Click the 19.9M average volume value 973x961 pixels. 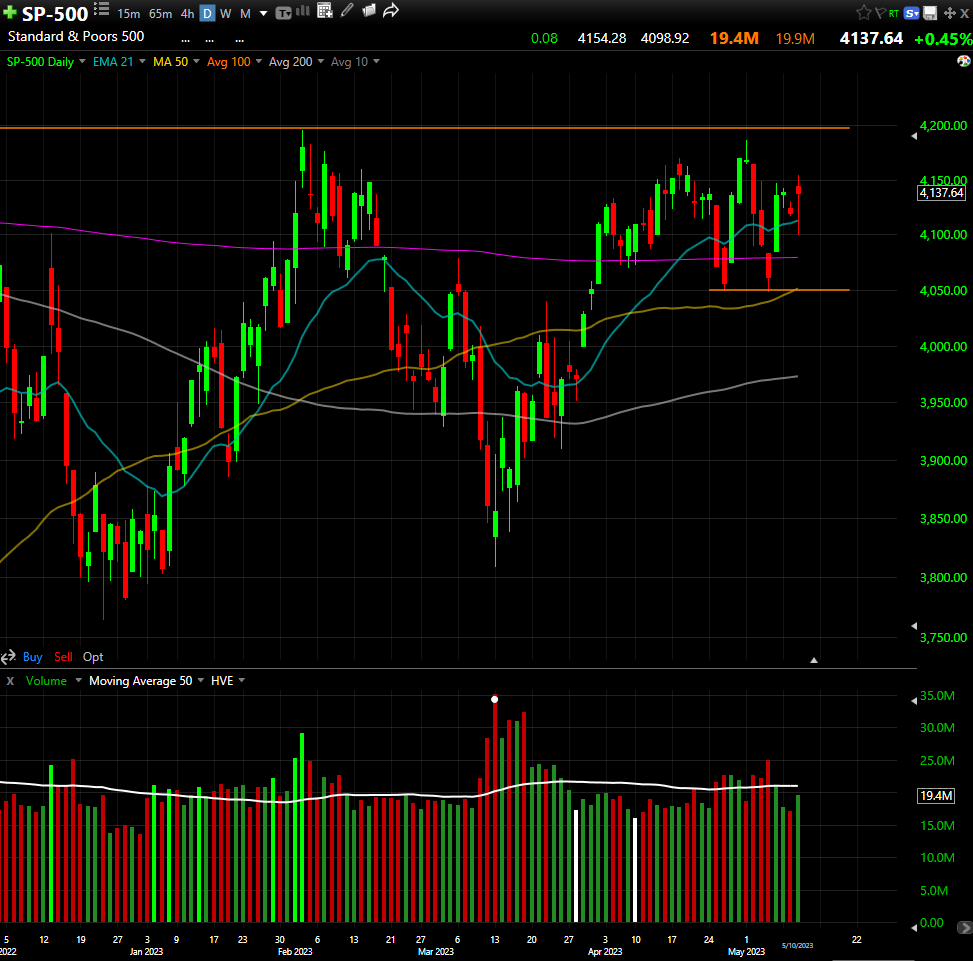pos(795,38)
